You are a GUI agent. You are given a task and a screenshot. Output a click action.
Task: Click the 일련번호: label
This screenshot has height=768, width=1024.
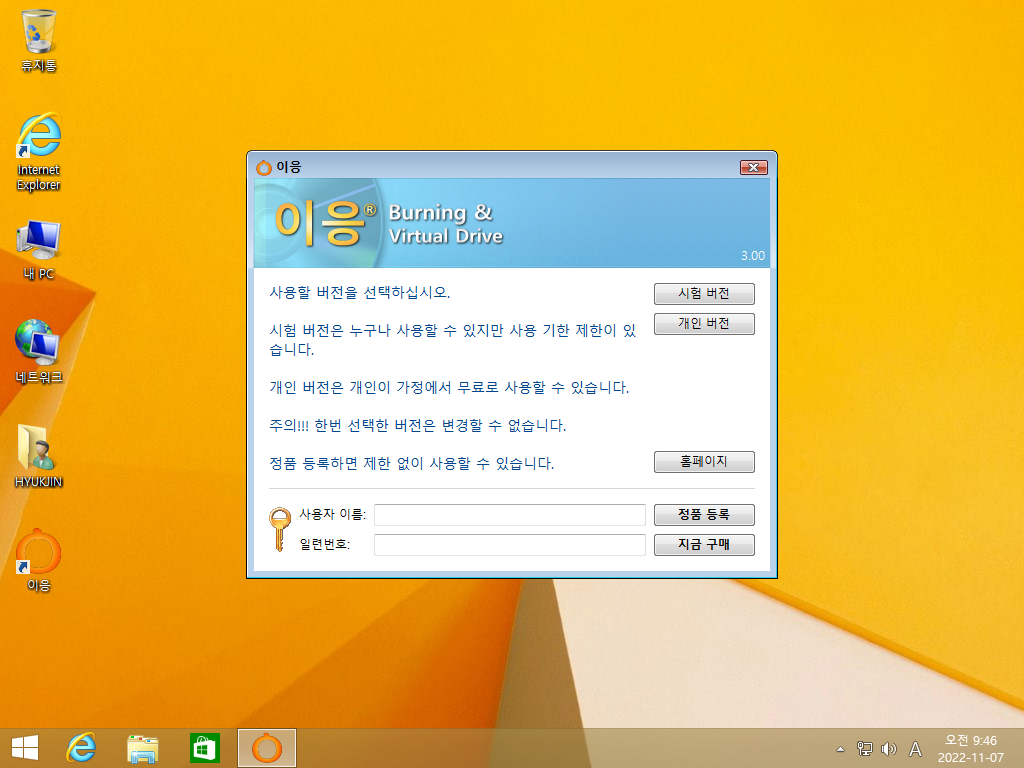(325, 545)
